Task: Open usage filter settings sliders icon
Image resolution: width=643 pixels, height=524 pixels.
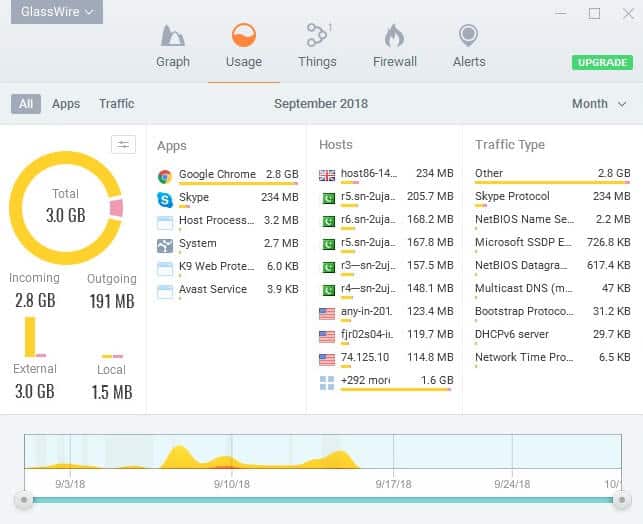Action: click(123, 144)
